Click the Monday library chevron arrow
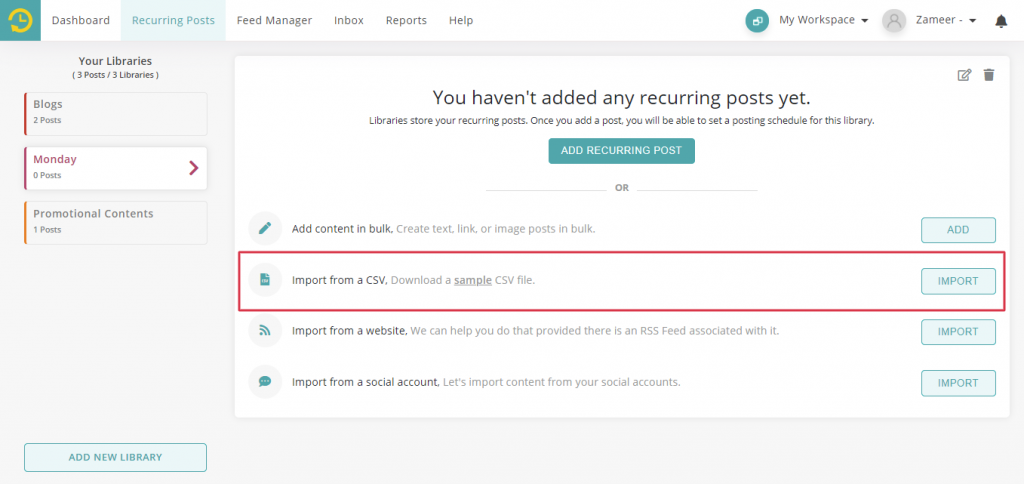 193,168
